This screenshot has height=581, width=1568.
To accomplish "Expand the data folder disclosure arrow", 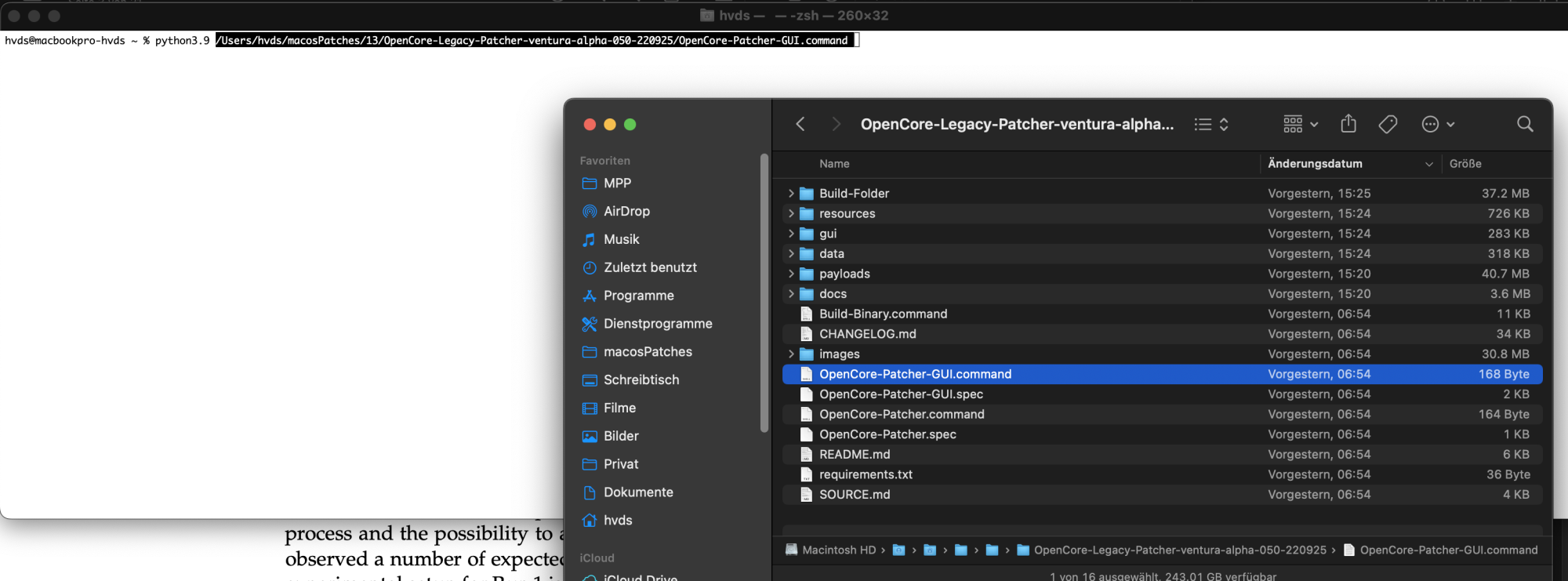I will (791, 254).
